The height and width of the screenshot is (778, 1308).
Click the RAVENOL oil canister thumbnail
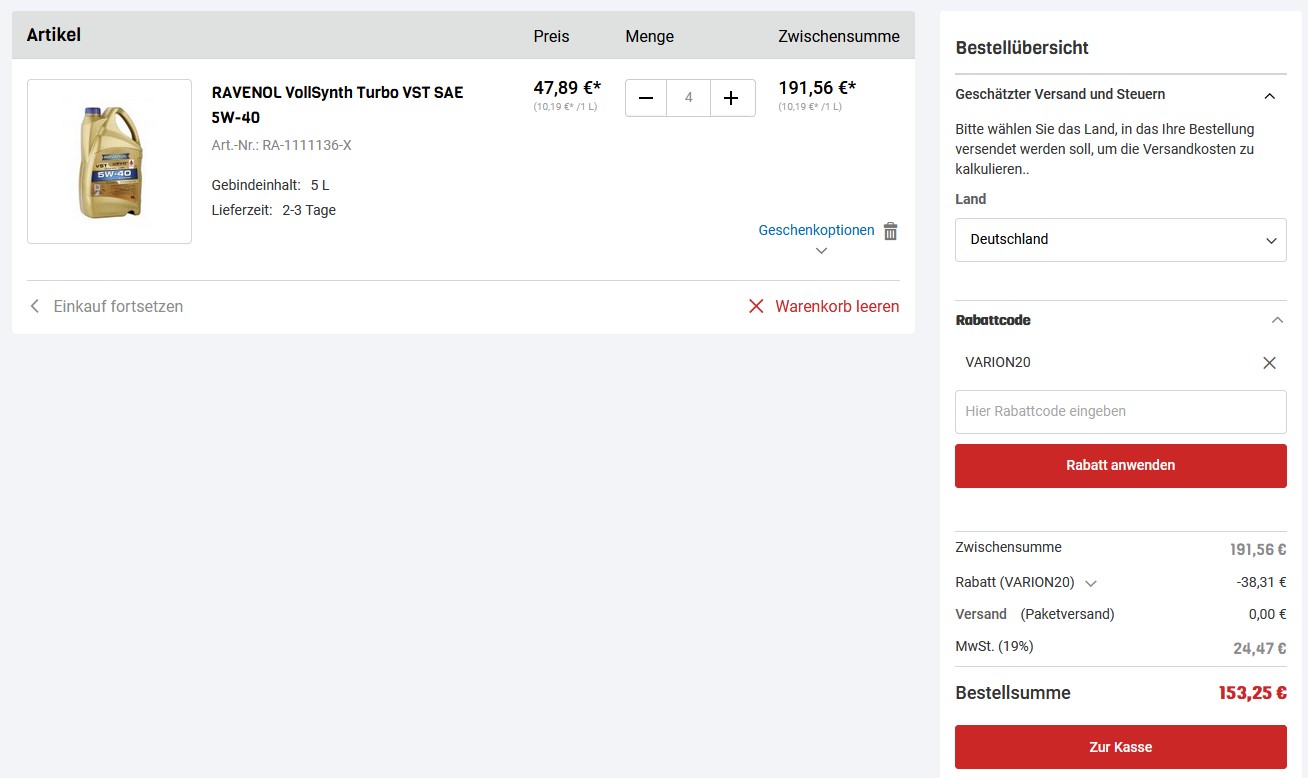tap(110, 161)
